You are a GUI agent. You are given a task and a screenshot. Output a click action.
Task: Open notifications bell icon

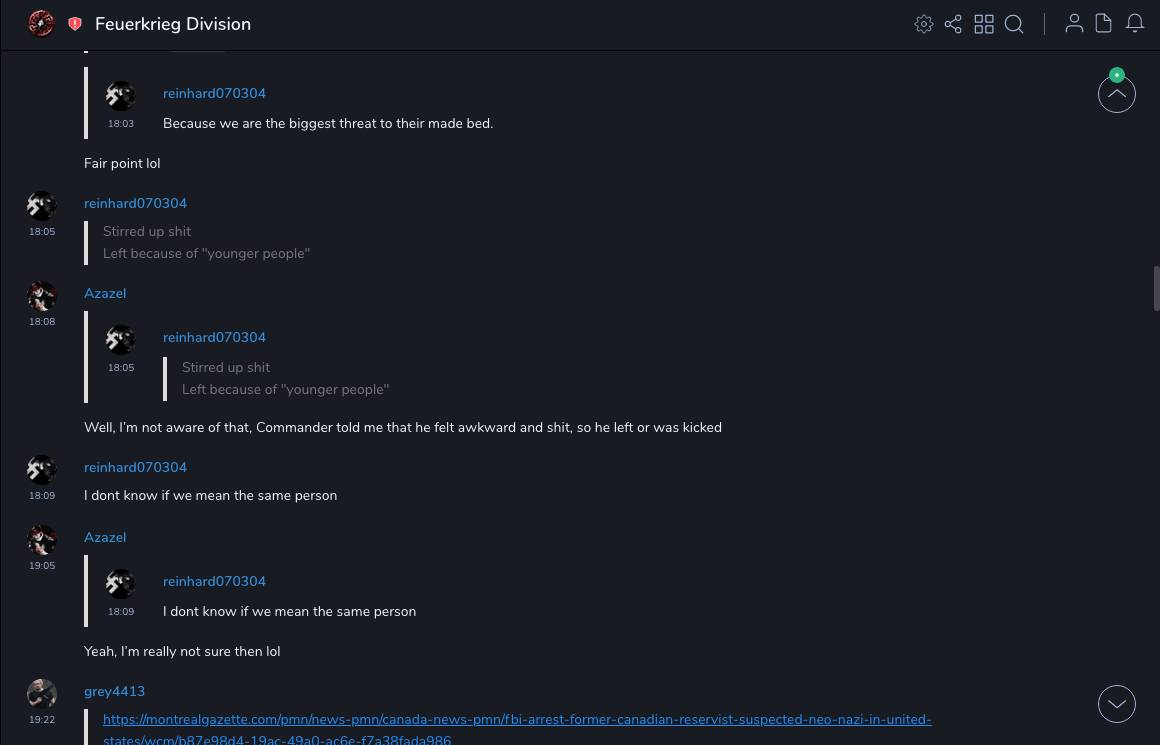coord(1135,24)
